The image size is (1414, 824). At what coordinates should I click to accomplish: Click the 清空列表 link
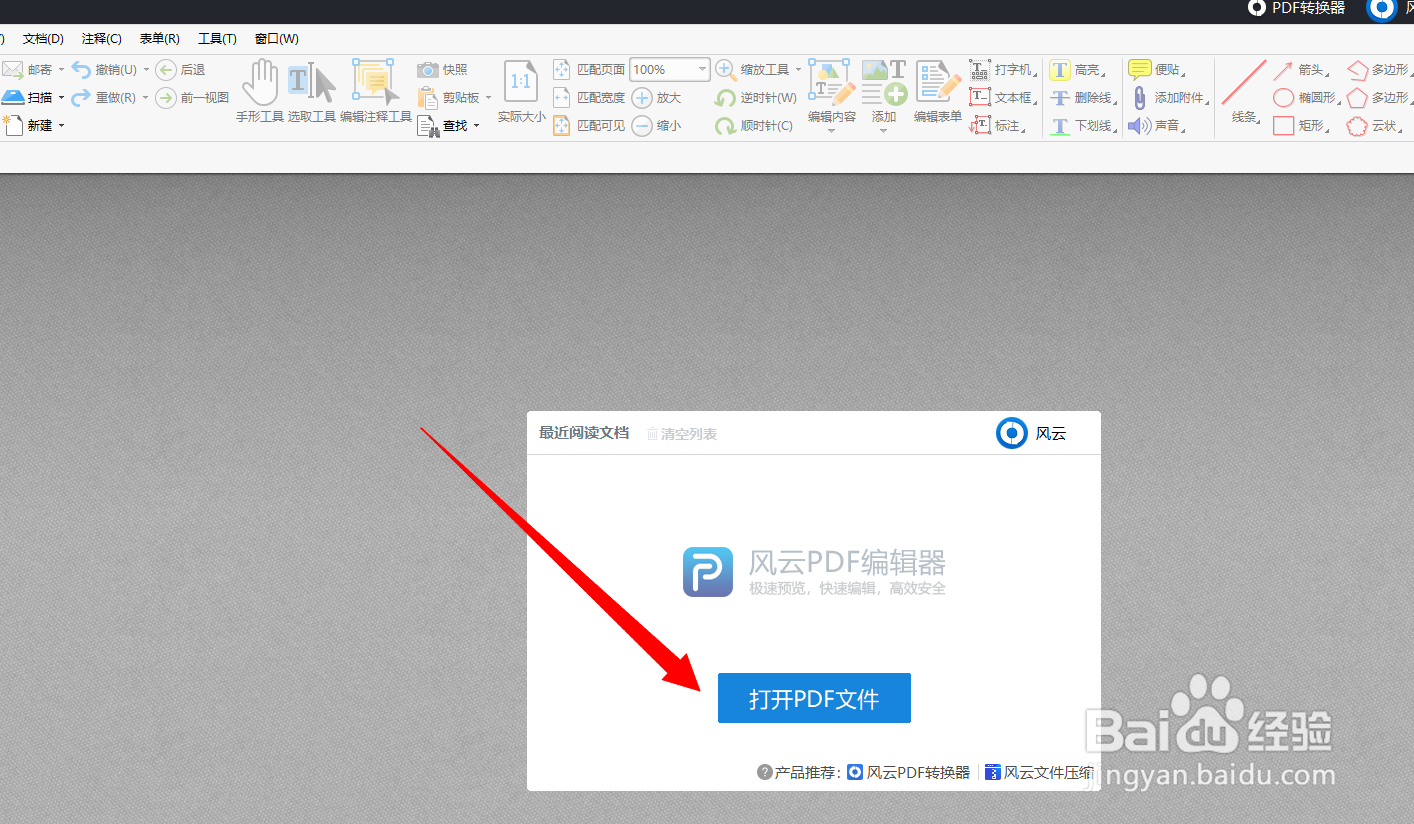(688, 433)
